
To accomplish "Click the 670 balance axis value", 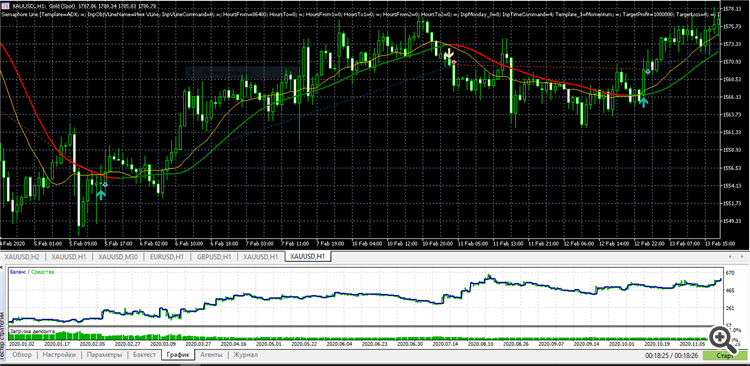I will [730, 273].
